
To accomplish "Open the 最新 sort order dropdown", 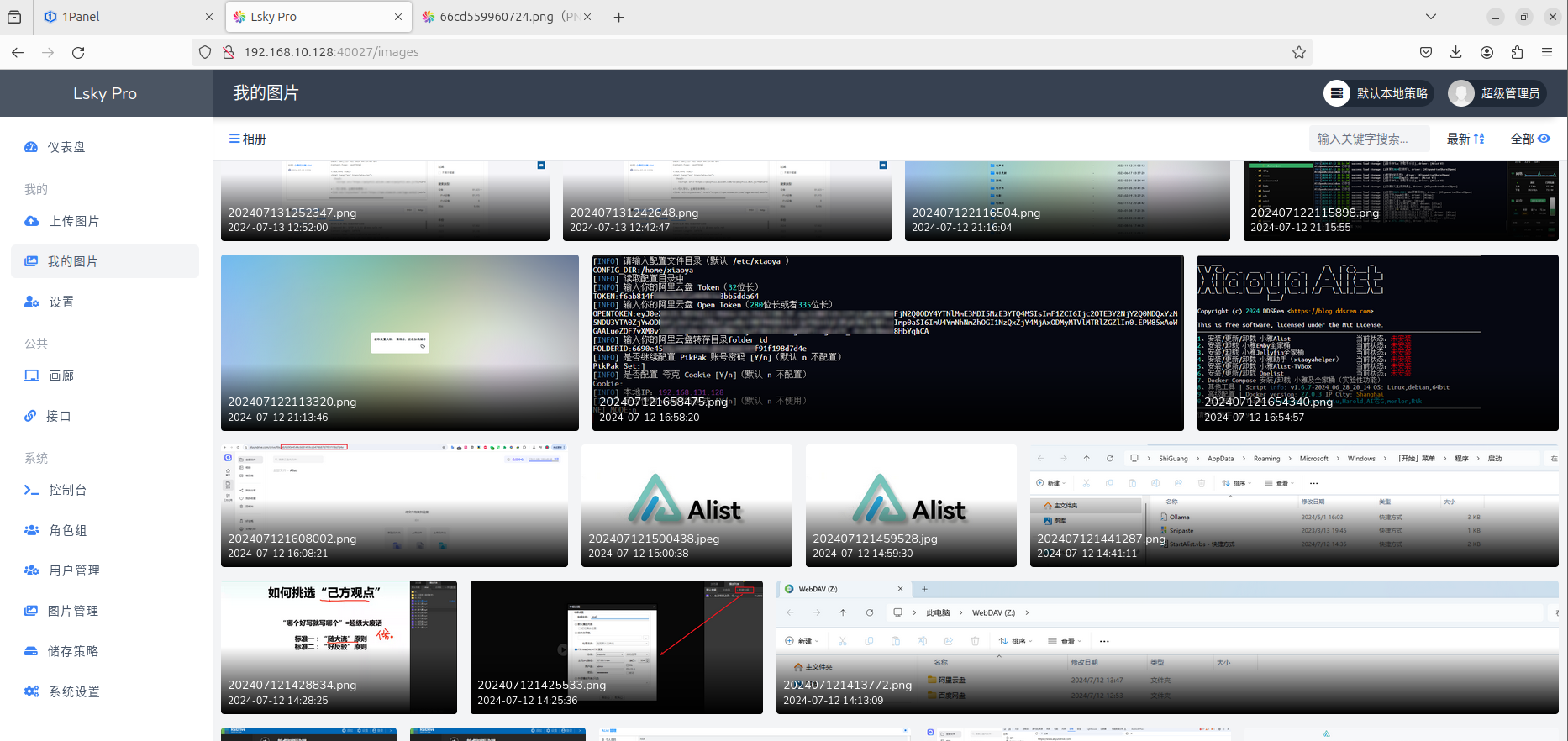I will 1465,139.
